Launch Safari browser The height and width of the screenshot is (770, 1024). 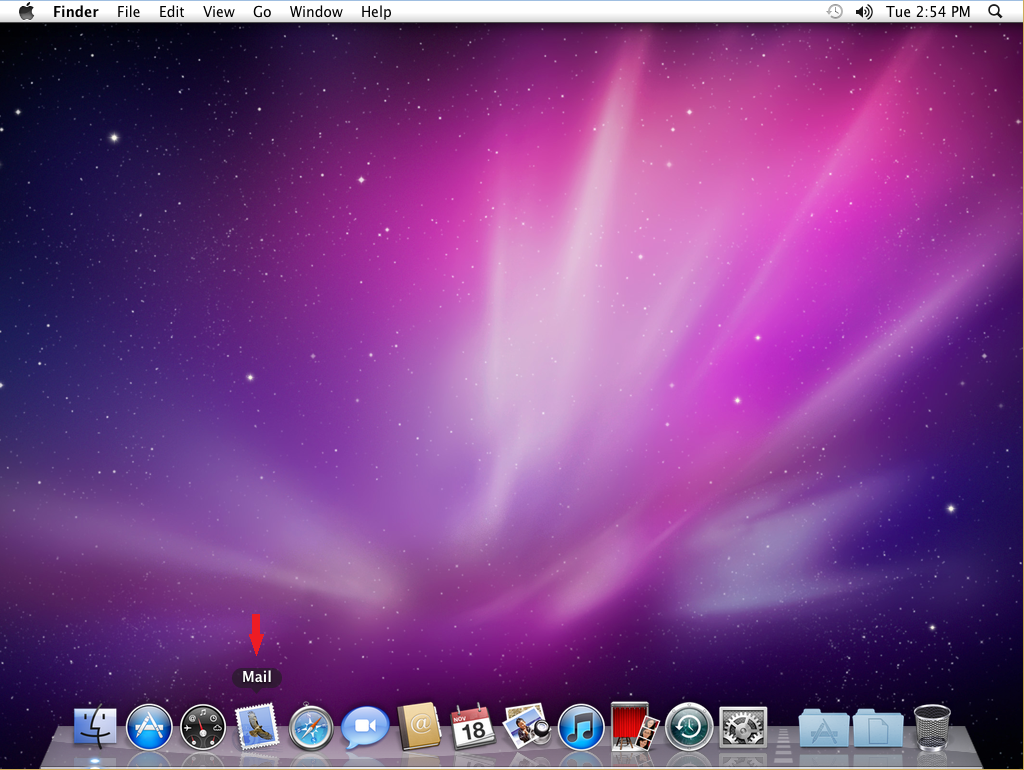[x=311, y=727]
